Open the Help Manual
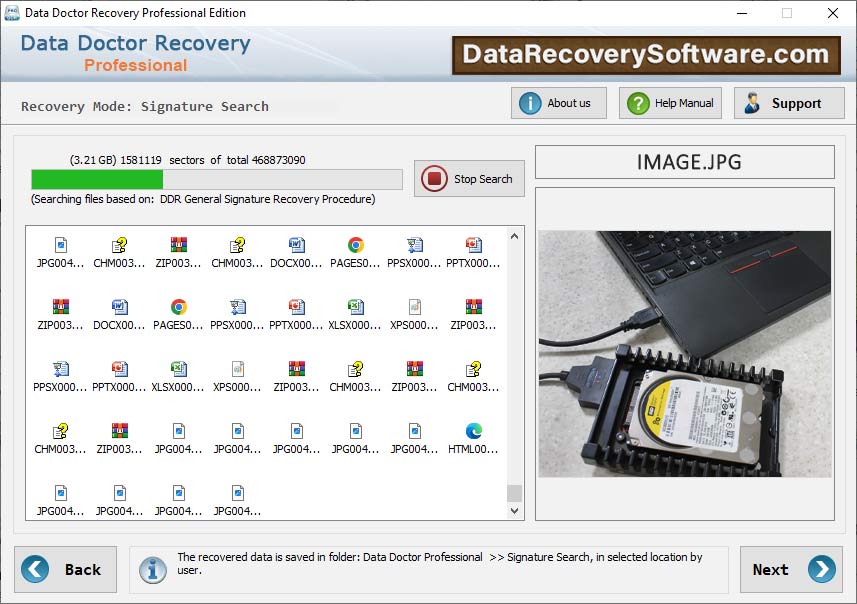This screenshot has height=604, width=857. 669,102
